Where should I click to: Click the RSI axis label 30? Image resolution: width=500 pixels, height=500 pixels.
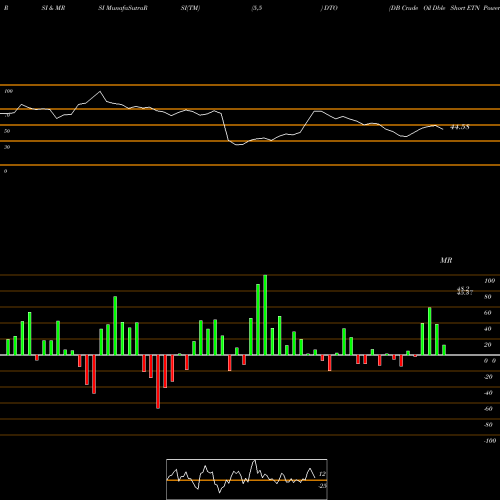7,147
